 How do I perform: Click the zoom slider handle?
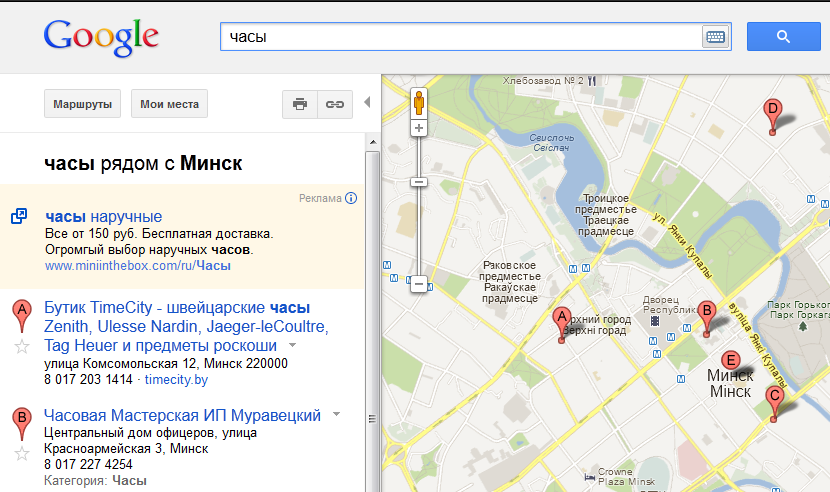[x=419, y=182]
